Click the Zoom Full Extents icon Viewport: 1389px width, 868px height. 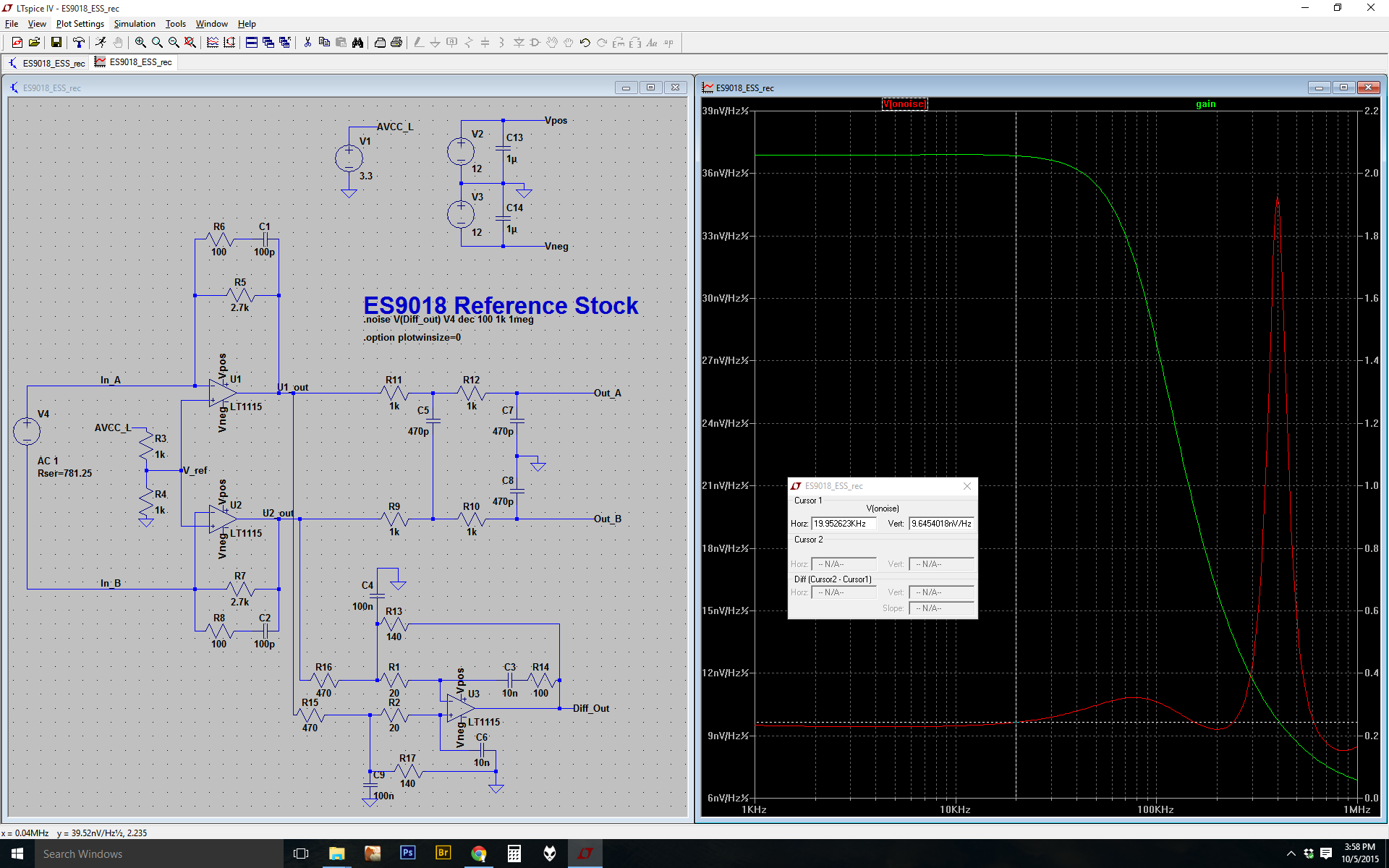pyautogui.click(x=190, y=43)
